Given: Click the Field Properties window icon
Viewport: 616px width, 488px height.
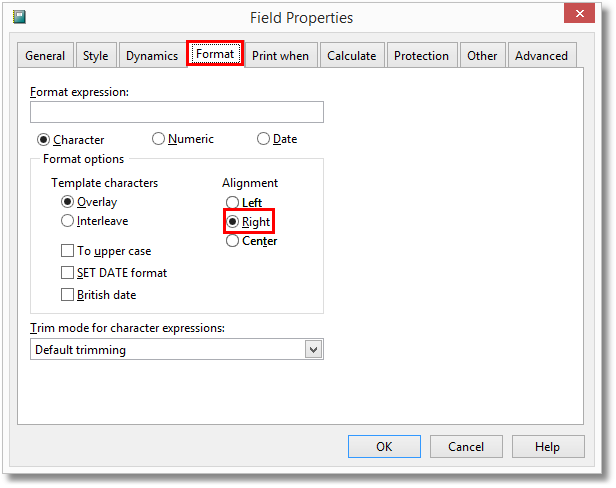Looking at the screenshot, I should (19, 17).
